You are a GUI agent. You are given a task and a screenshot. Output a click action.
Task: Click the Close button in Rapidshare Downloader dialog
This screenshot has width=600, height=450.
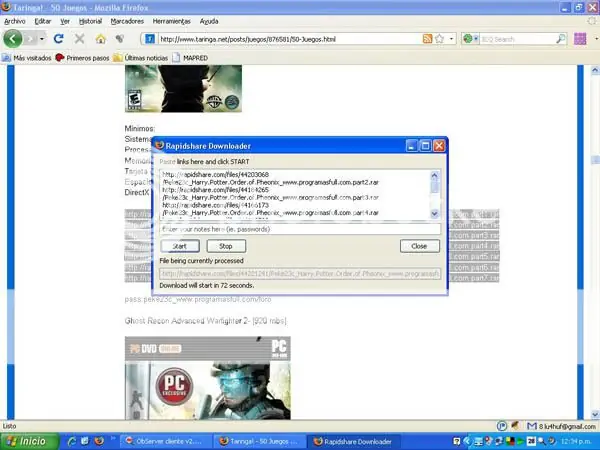tap(420, 246)
